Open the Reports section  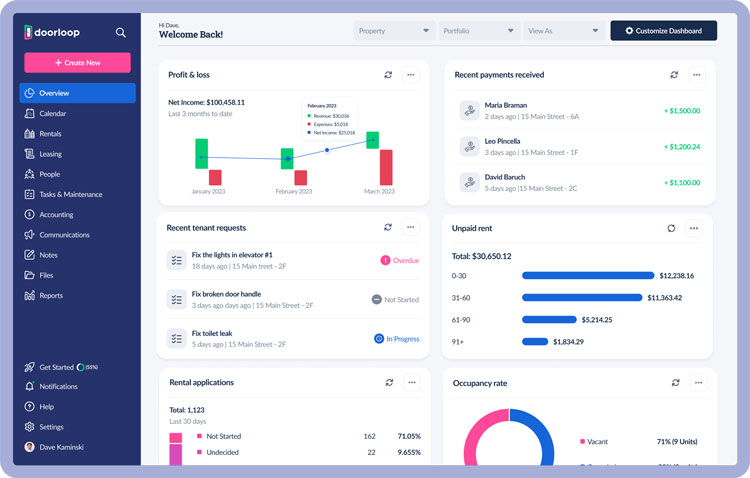pyautogui.click(x=51, y=296)
